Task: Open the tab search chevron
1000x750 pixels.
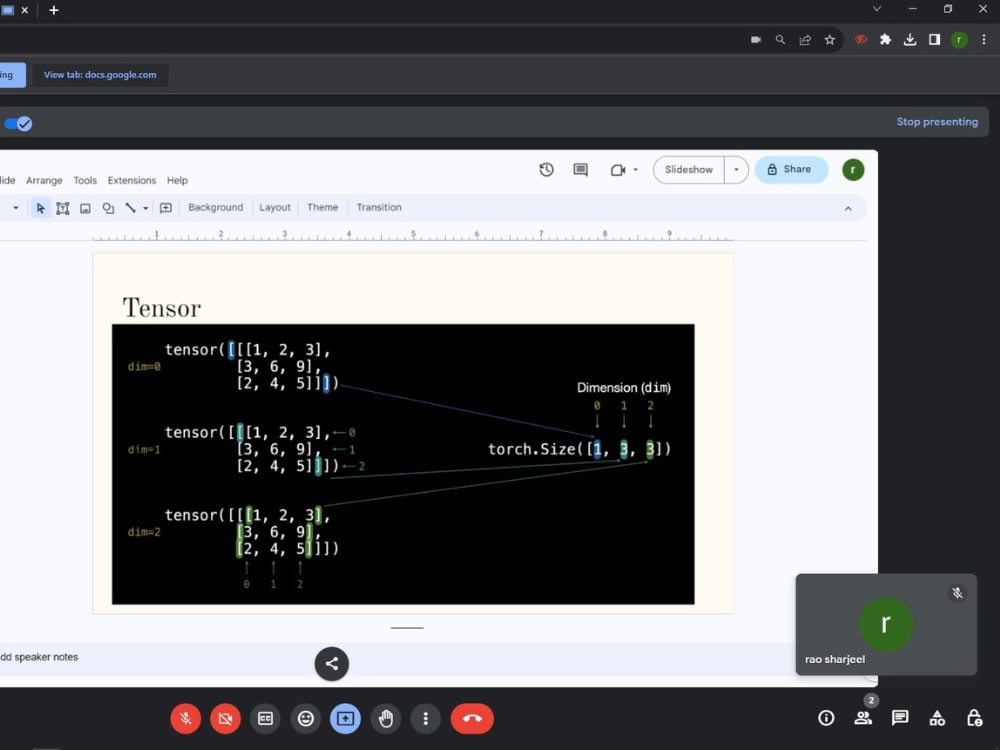Action: [x=877, y=9]
